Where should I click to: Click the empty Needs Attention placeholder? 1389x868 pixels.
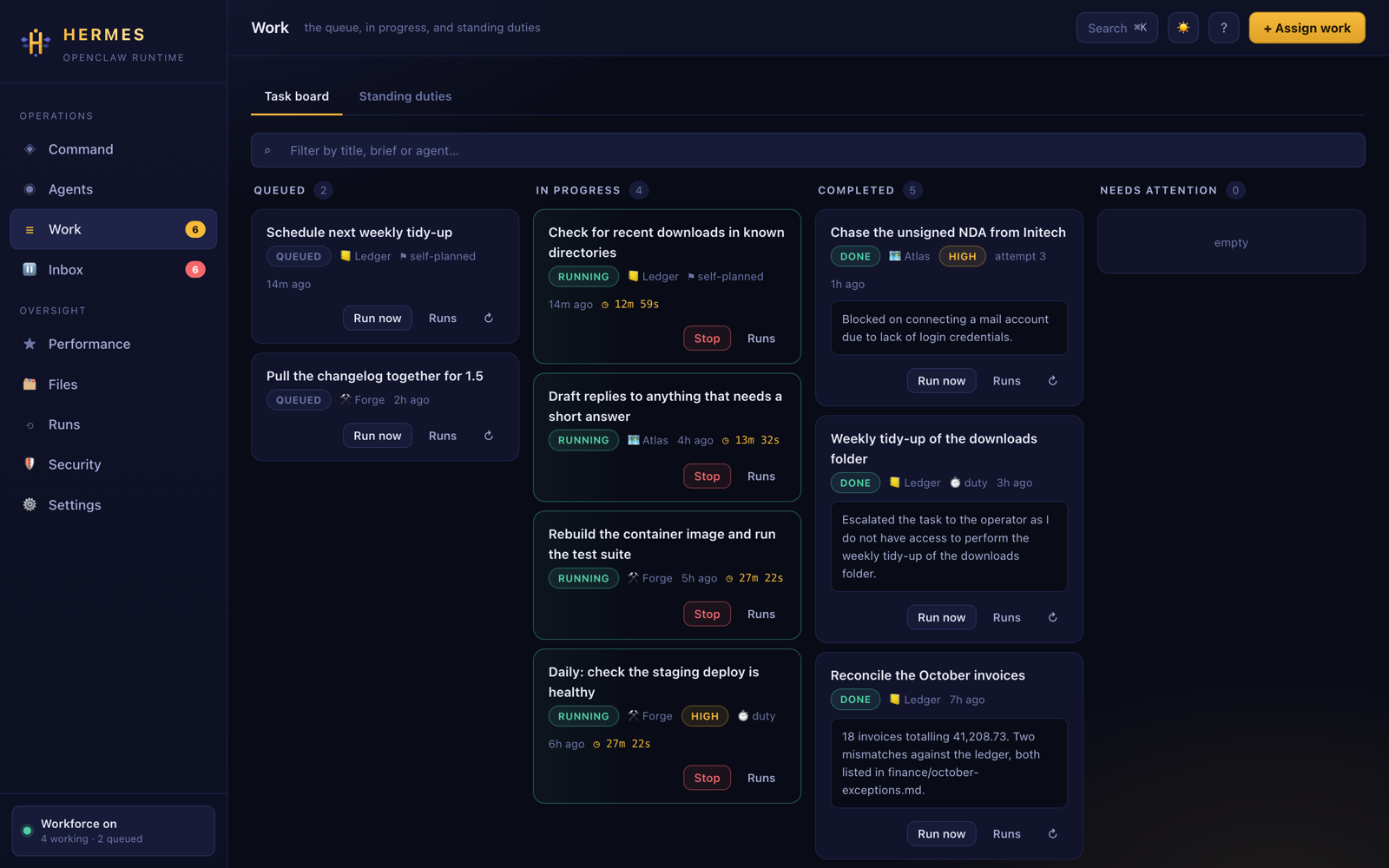1231,242
